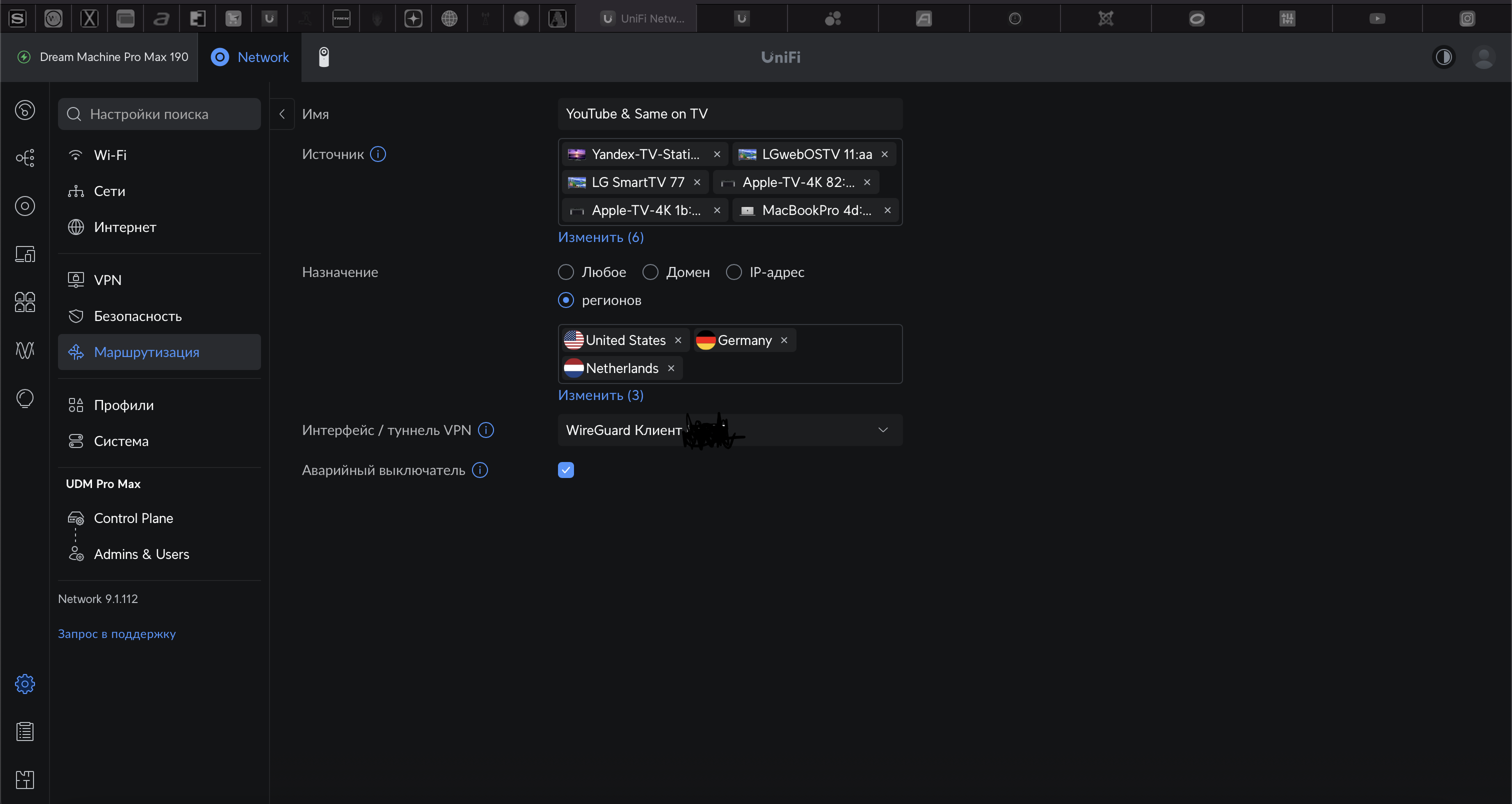Image resolution: width=1512 pixels, height=804 pixels.
Task: Remove Germany from region list
Action: 783,340
